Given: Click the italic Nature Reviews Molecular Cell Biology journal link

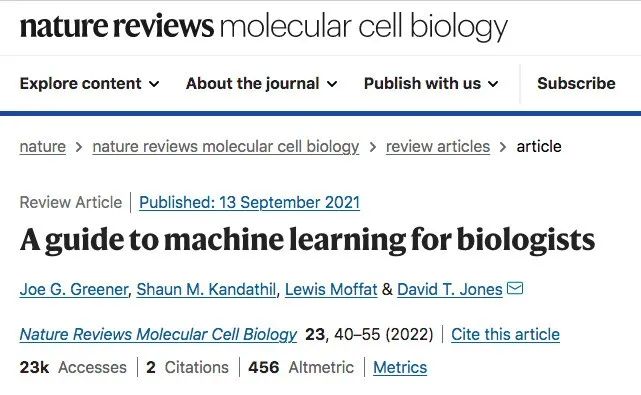Looking at the screenshot, I should click(x=158, y=334).
